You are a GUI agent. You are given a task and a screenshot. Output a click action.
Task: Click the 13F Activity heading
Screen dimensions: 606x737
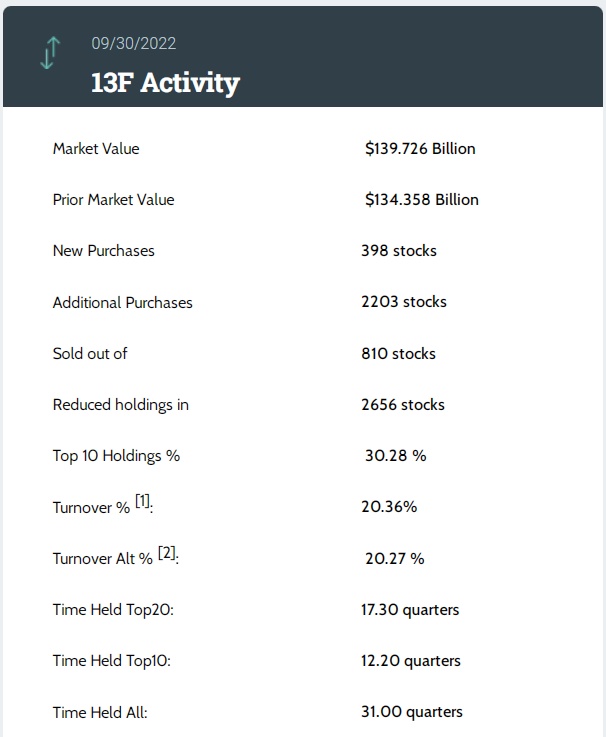[165, 82]
